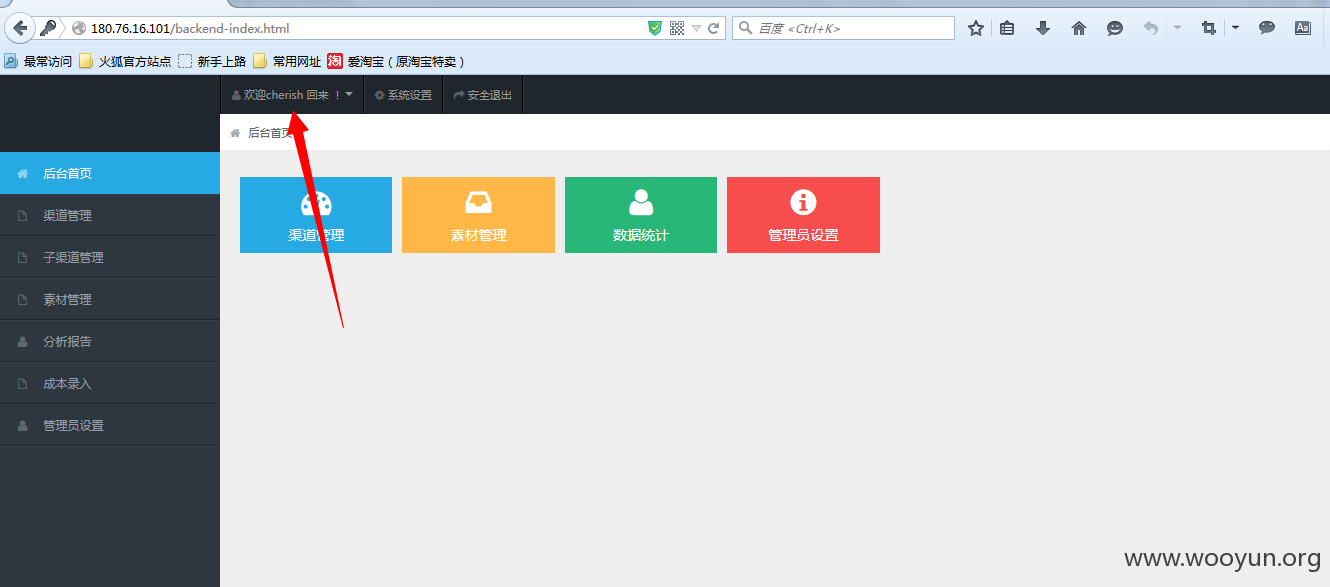Click the search magnifier icon
1330x587 pixels.
click(745, 28)
